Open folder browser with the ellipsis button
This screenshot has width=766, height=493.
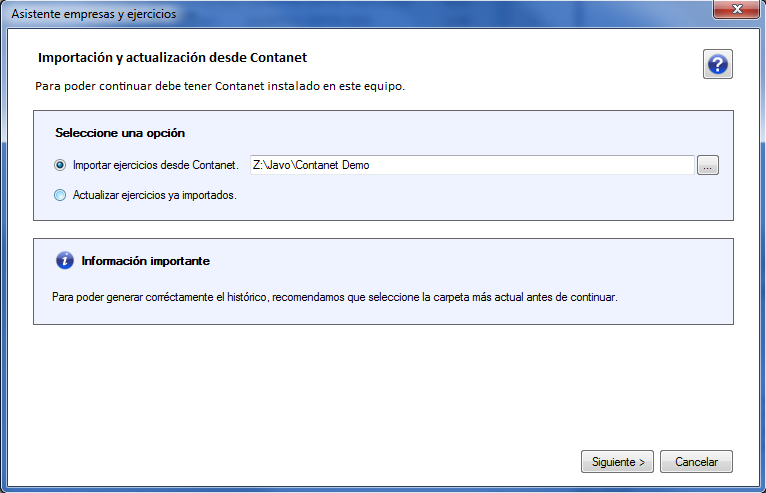[707, 165]
